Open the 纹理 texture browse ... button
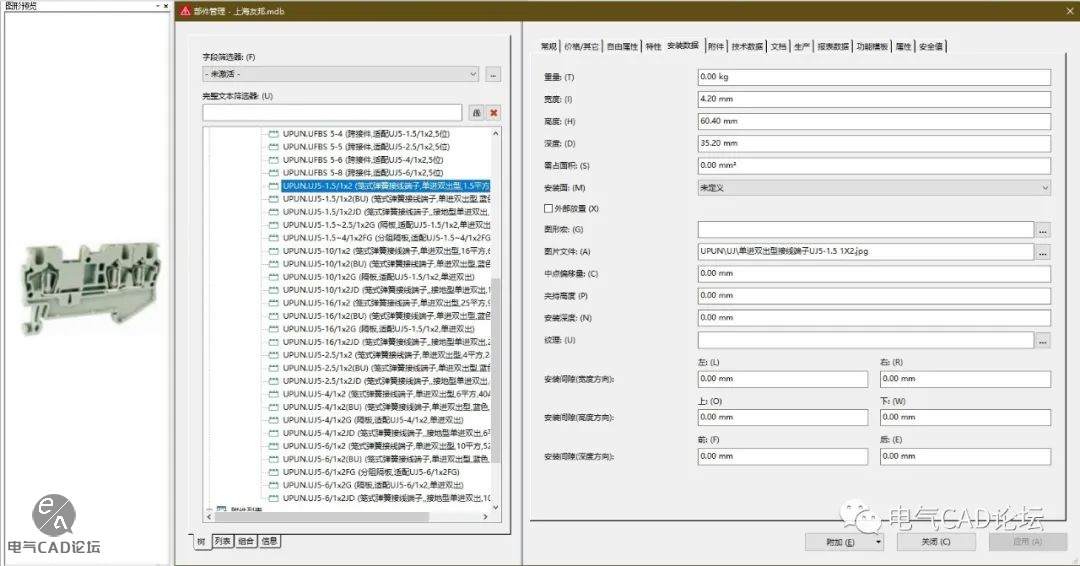The width and height of the screenshot is (1080, 566). (x=1043, y=341)
